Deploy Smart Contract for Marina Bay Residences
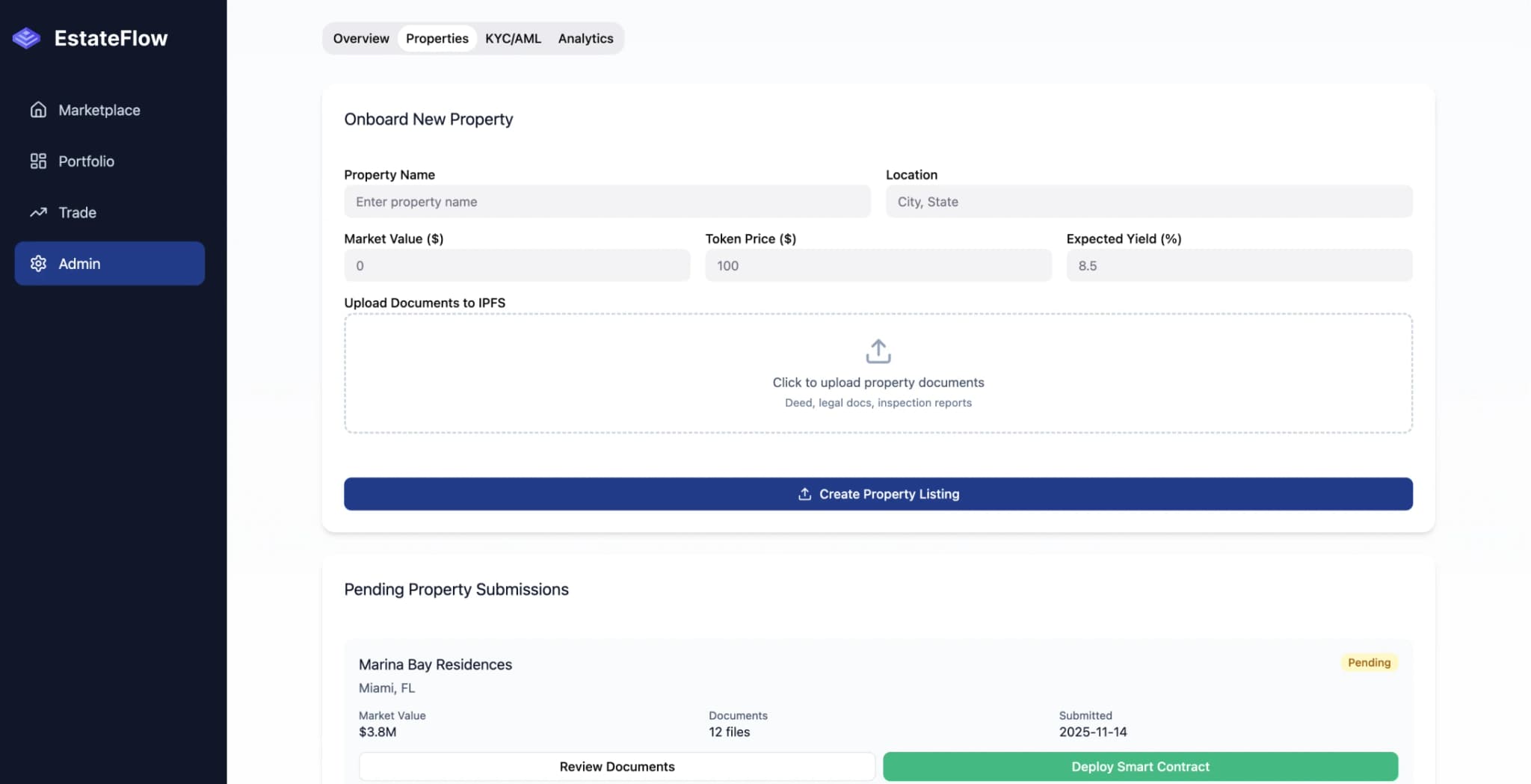1531x784 pixels. pyautogui.click(x=1139, y=766)
